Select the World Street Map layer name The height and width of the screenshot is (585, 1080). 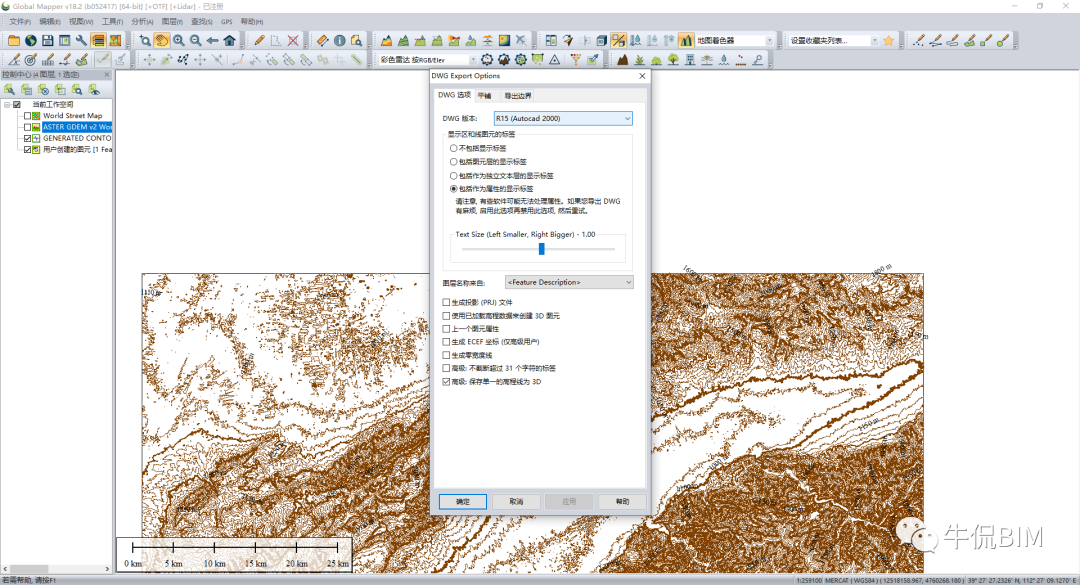coord(72,116)
